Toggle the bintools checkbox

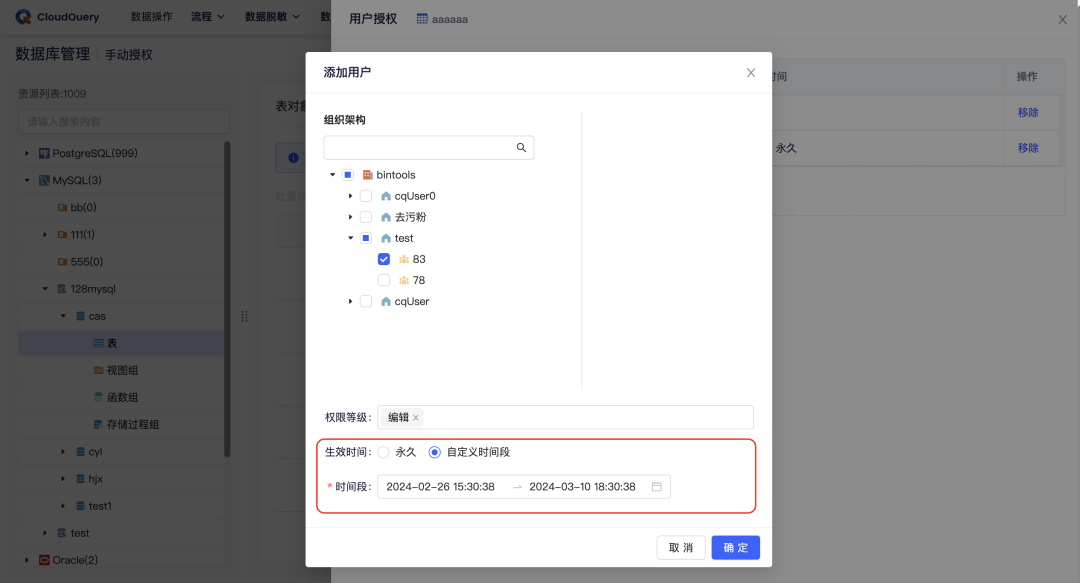coord(348,175)
